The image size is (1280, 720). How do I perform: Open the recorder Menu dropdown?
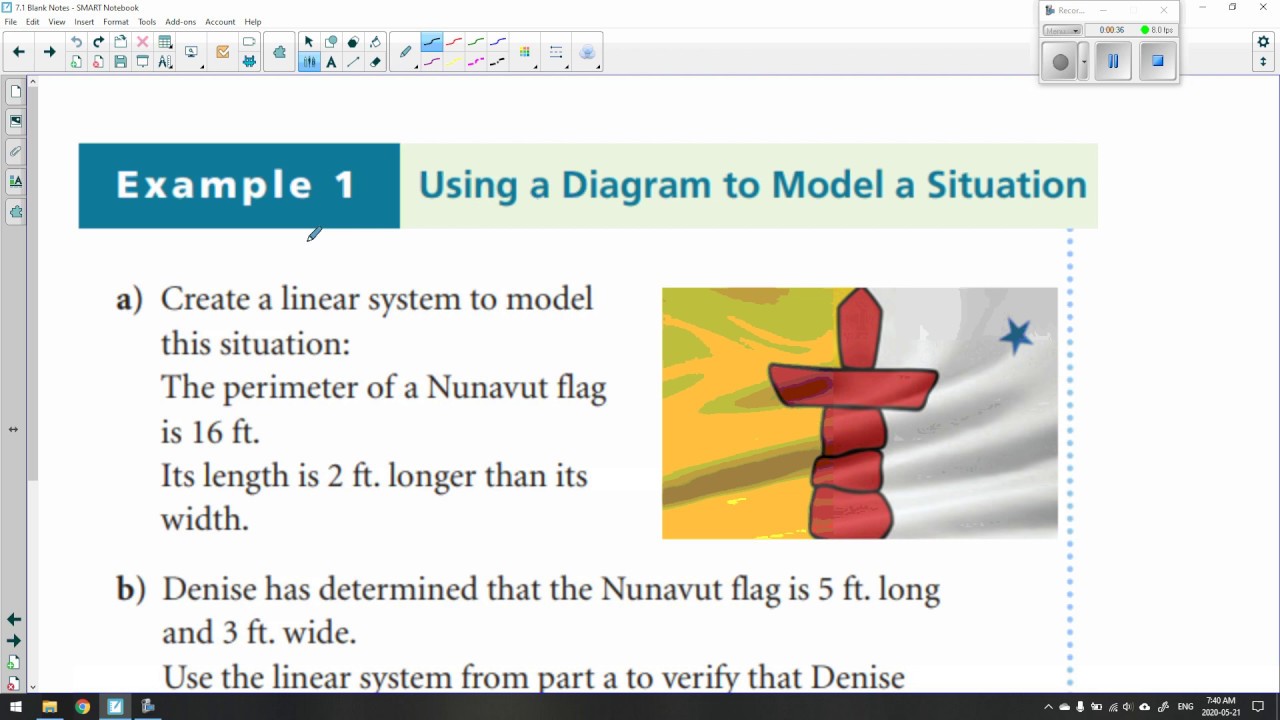tap(1061, 30)
